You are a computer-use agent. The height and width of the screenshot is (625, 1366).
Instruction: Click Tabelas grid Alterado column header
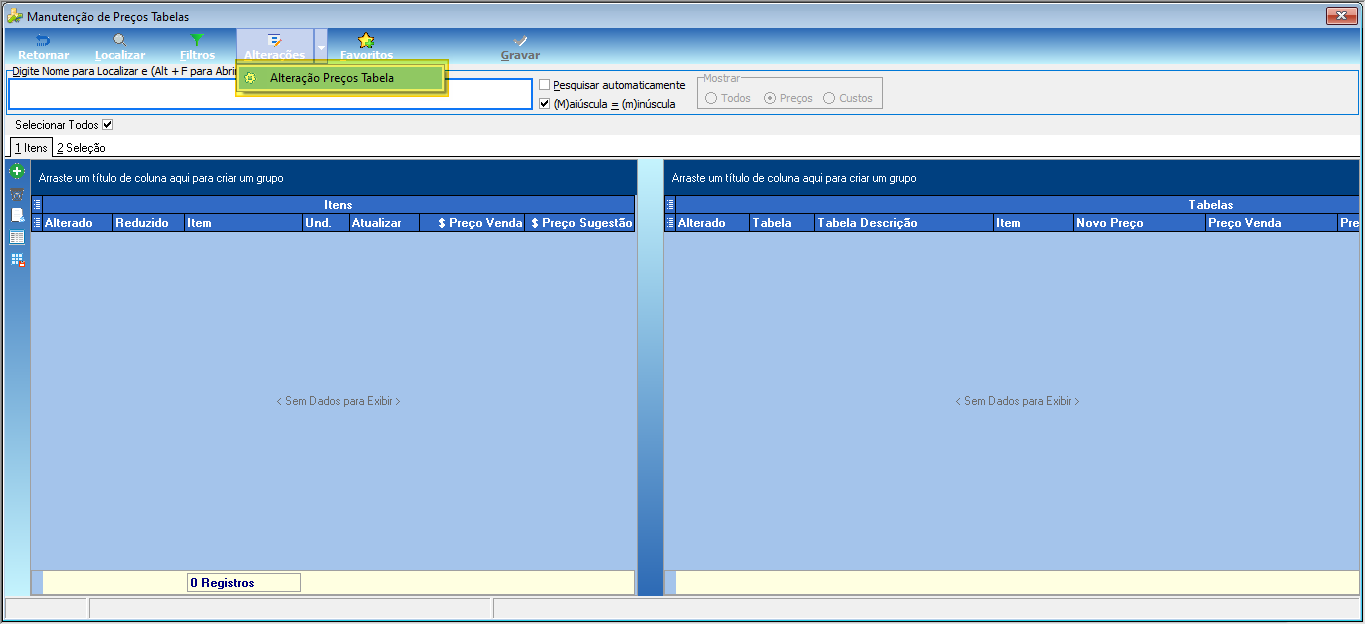coord(712,223)
